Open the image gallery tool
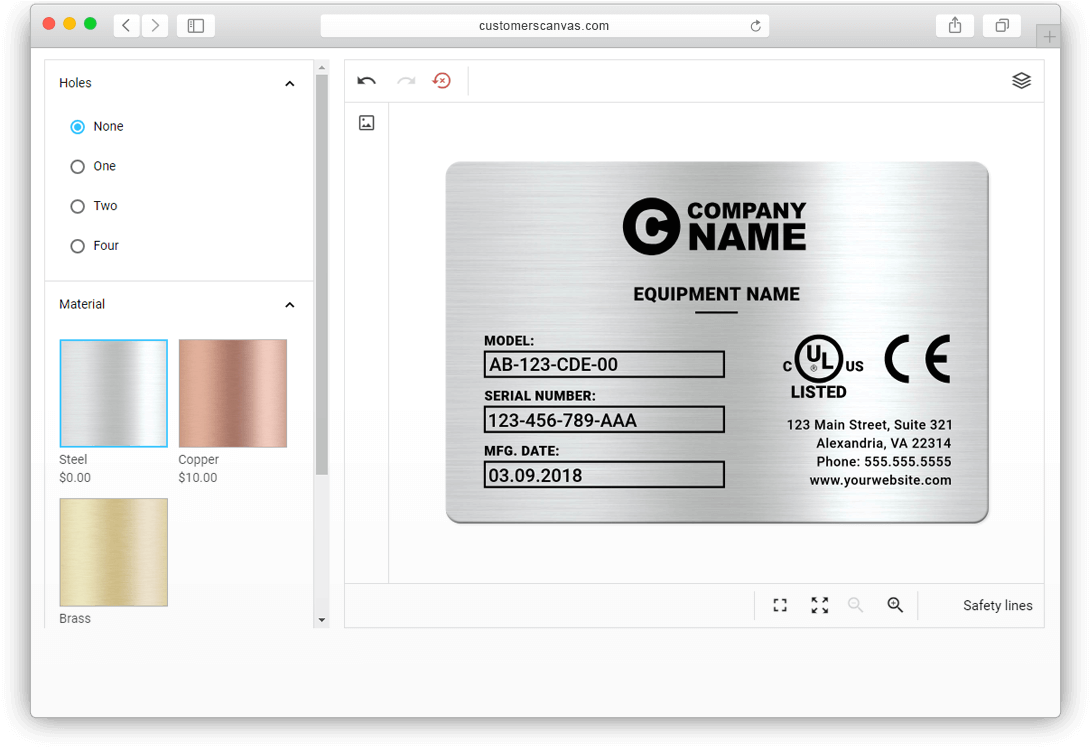This screenshot has width=1090, height=747. (x=367, y=123)
